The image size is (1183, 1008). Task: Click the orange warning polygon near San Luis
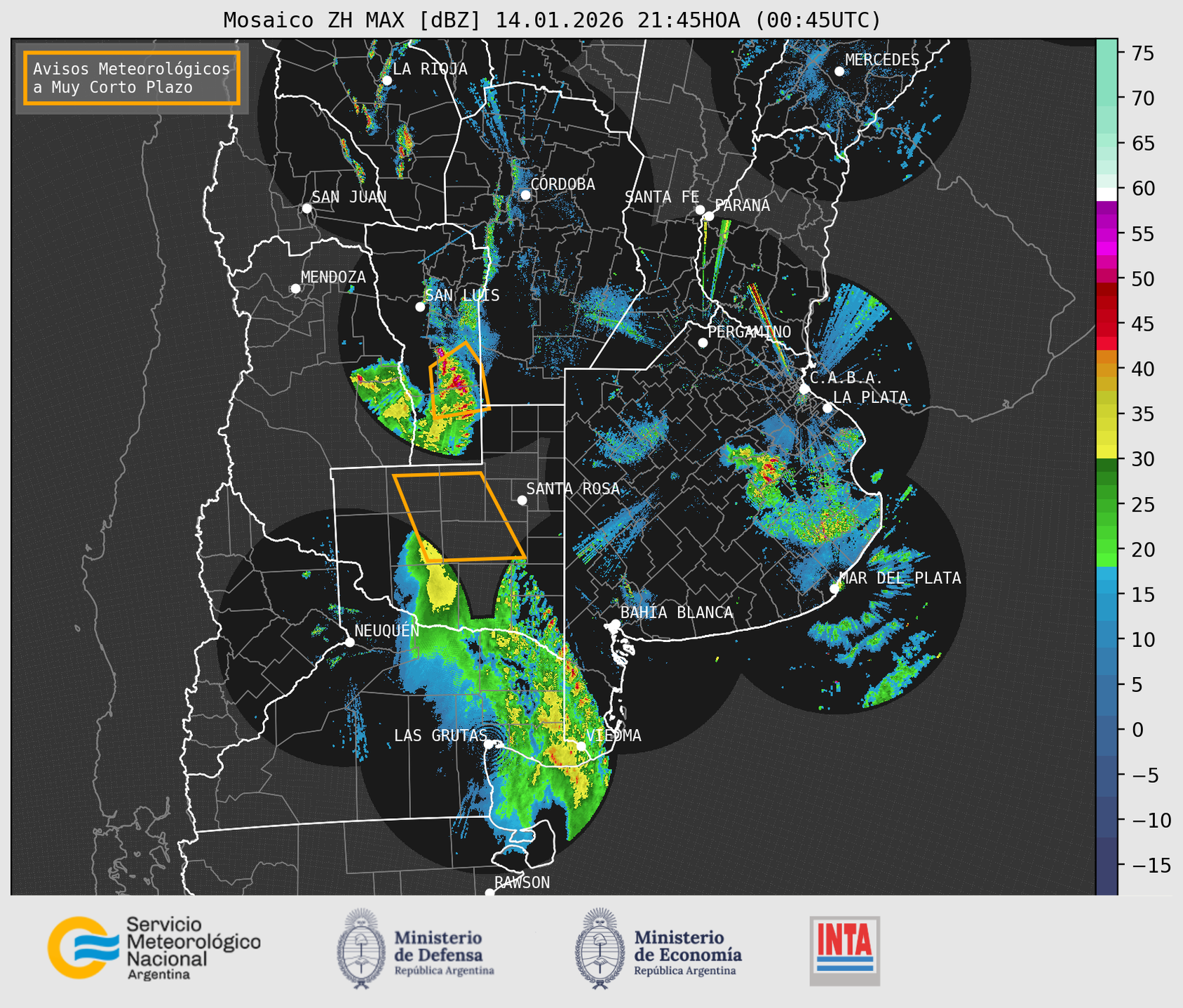459,382
